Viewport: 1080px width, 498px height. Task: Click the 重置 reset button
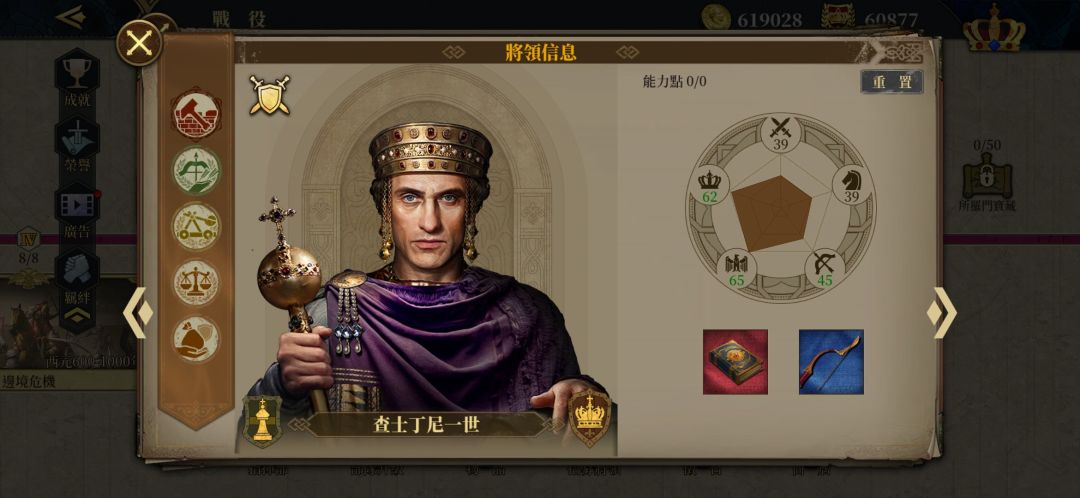pos(892,82)
